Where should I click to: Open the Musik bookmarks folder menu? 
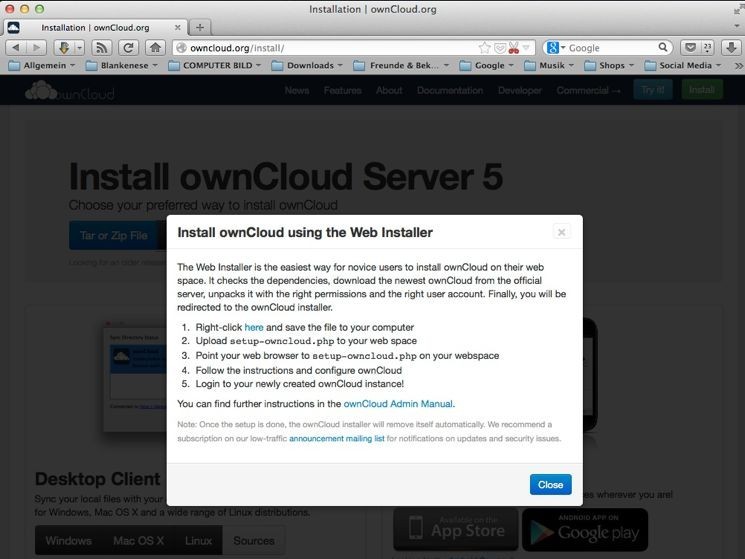544,66
